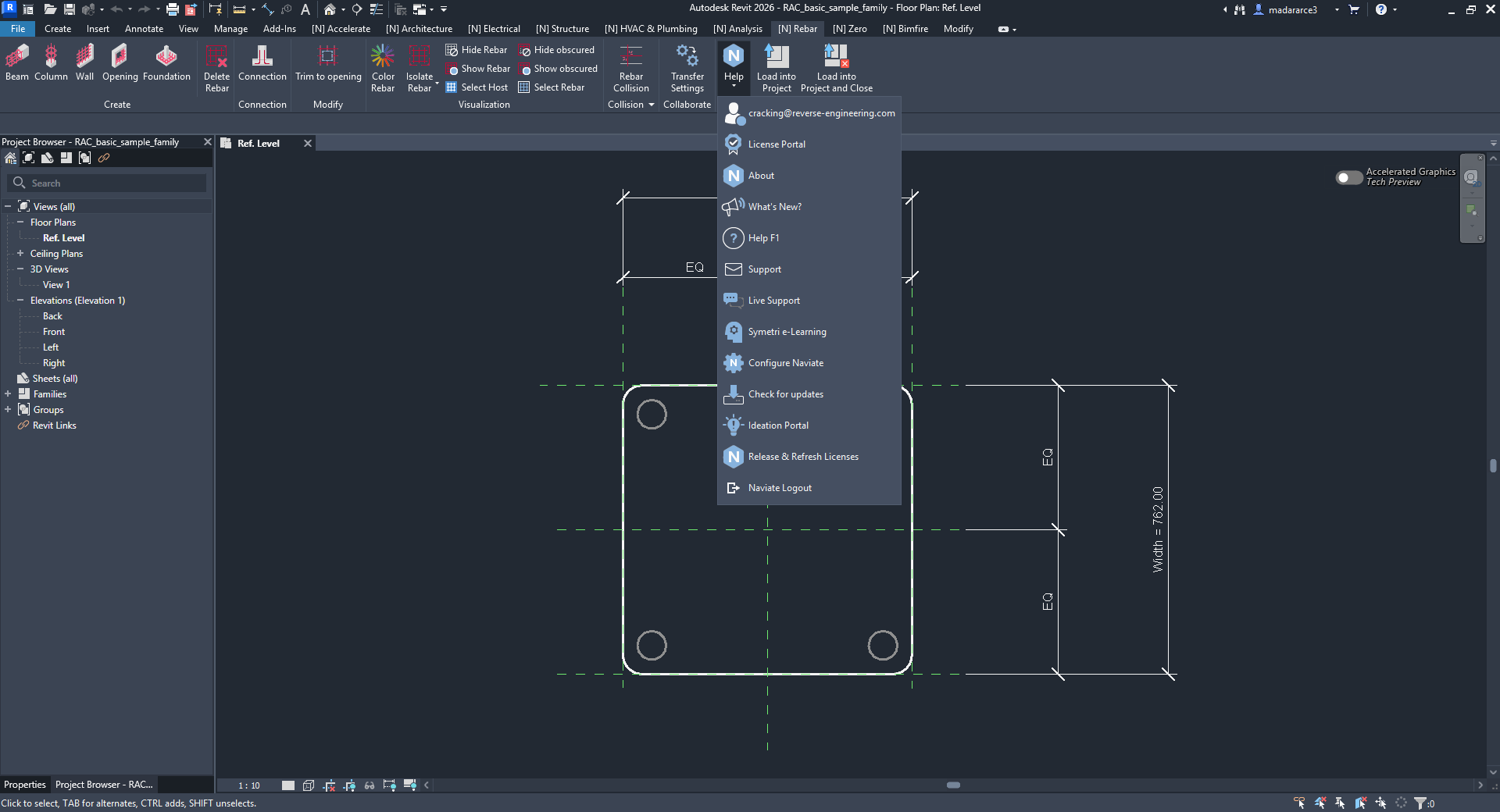Viewport: 1500px width, 812px height.
Task: Open the License Portal link
Action: (776, 144)
